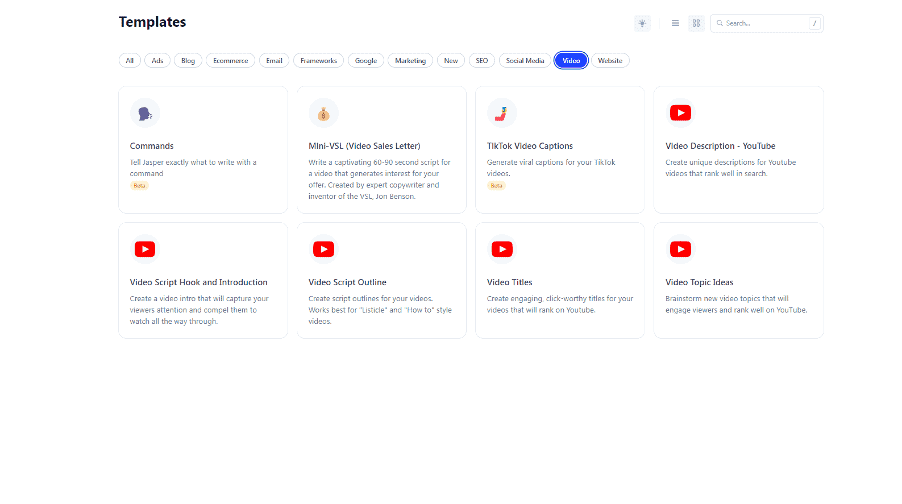Image resolution: width=902 pixels, height=504 pixels.
Task: Click the Commands speech head icon
Action: [x=145, y=113]
